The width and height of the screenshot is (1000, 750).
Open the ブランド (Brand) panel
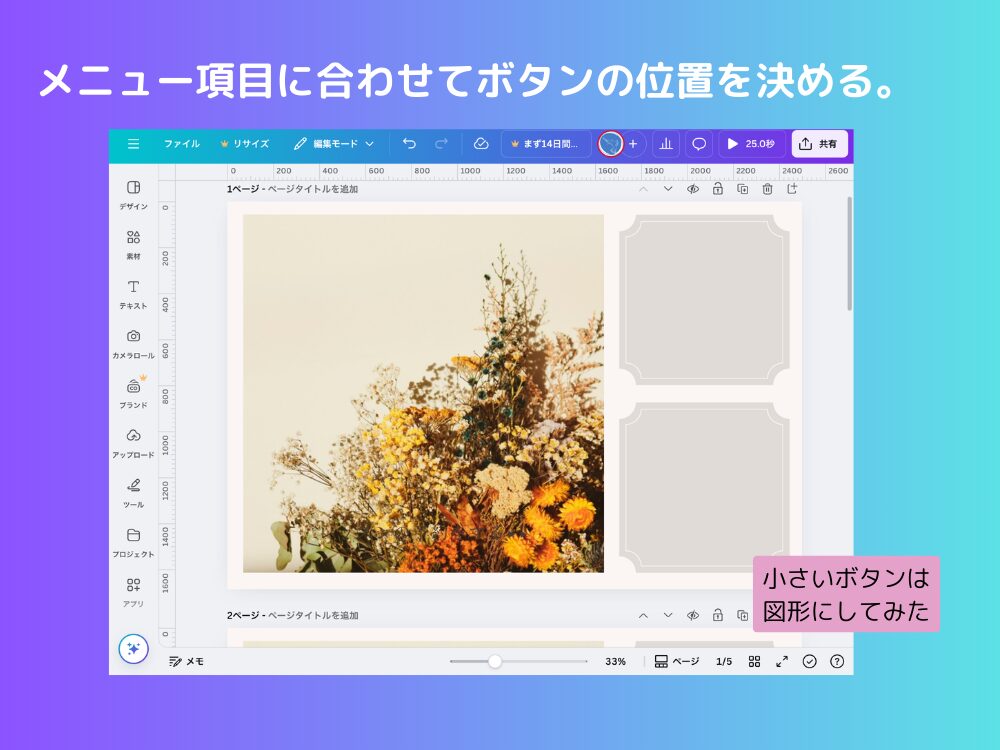134,392
